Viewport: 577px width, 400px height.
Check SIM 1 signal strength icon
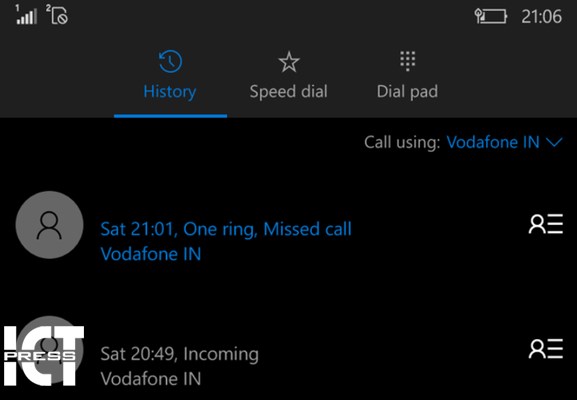coord(26,15)
